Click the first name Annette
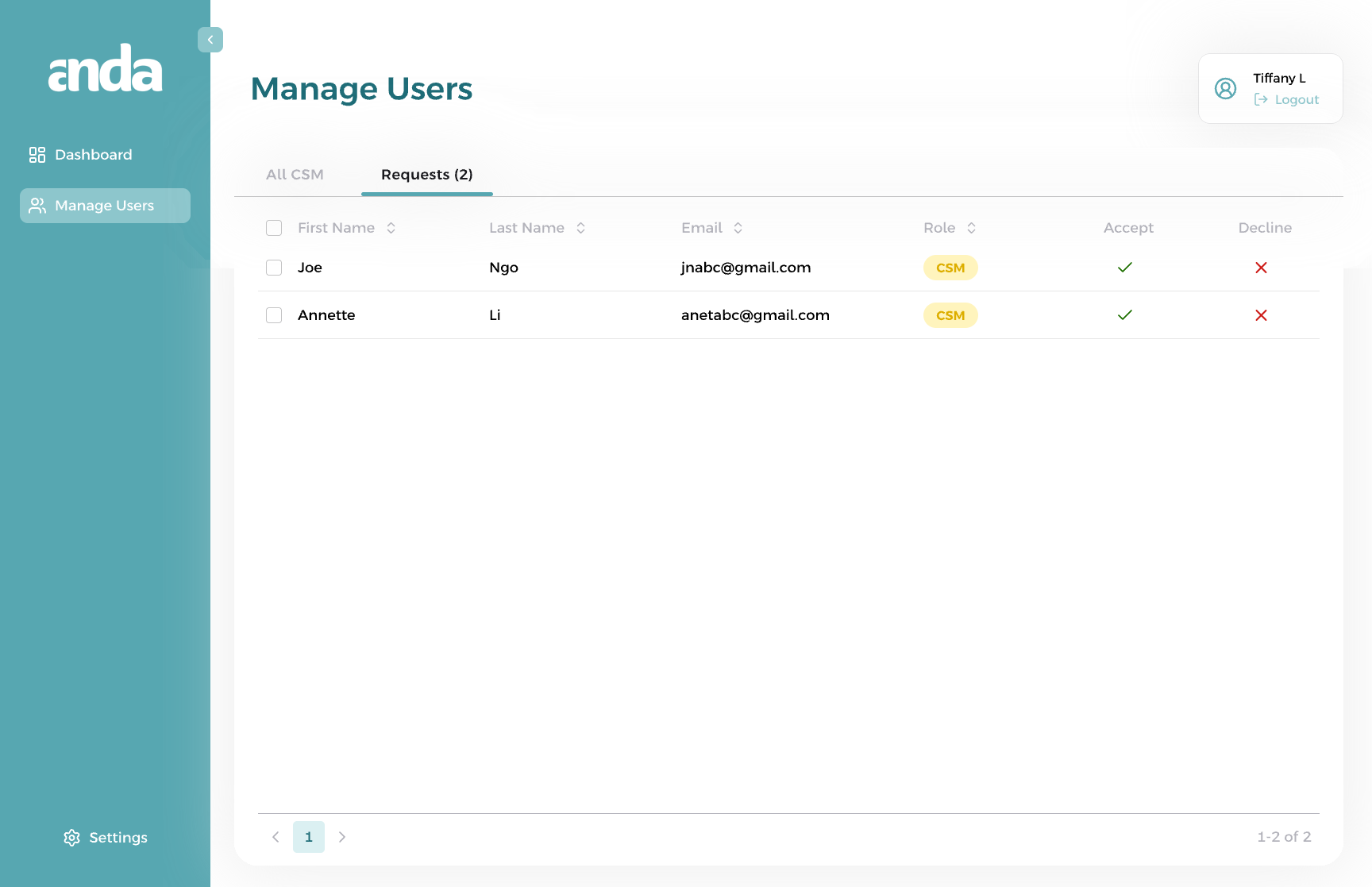1372x887 pixels. pos(326,315)
